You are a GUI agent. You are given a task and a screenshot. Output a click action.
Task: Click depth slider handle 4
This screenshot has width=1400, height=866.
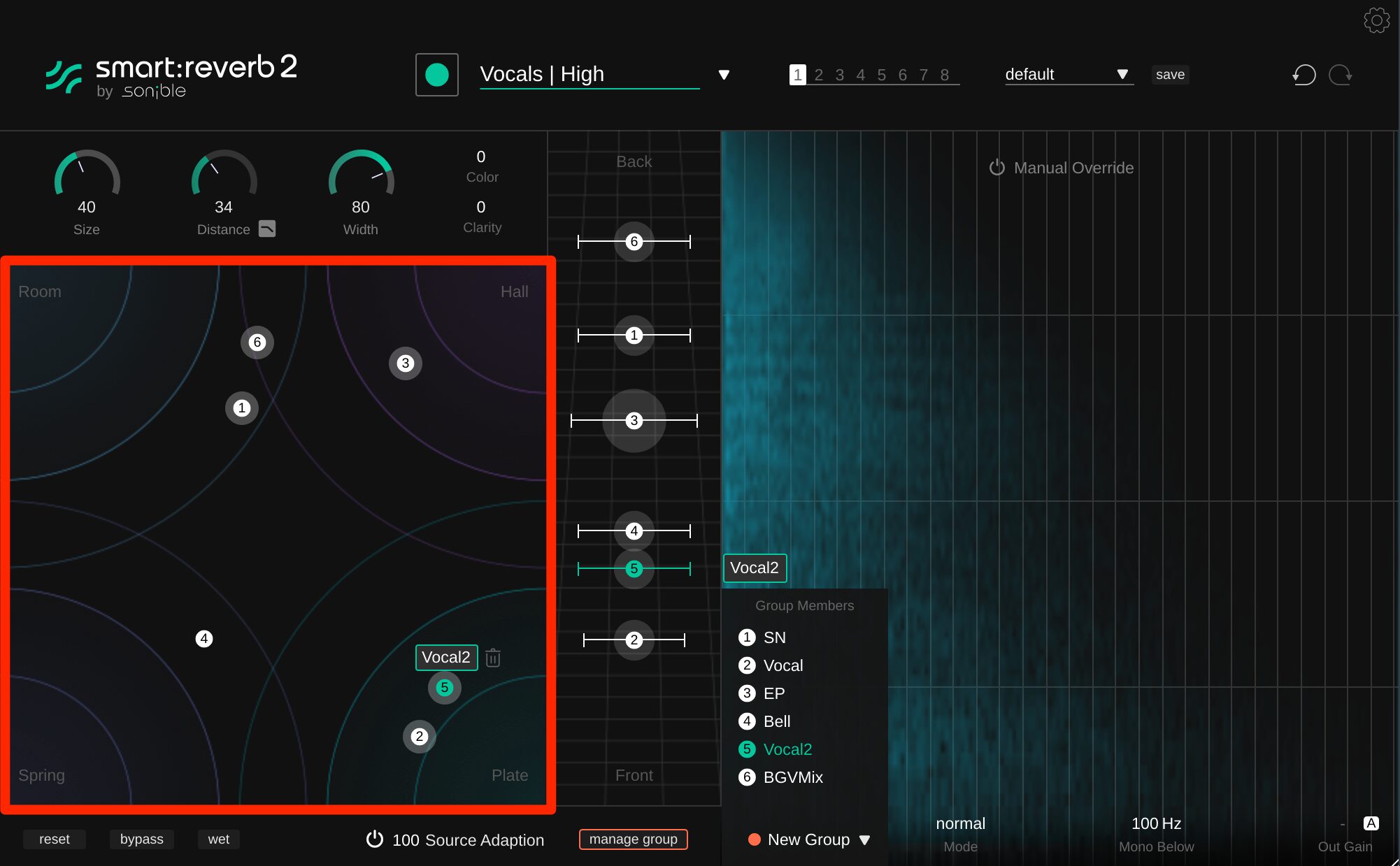coord(634,531)
